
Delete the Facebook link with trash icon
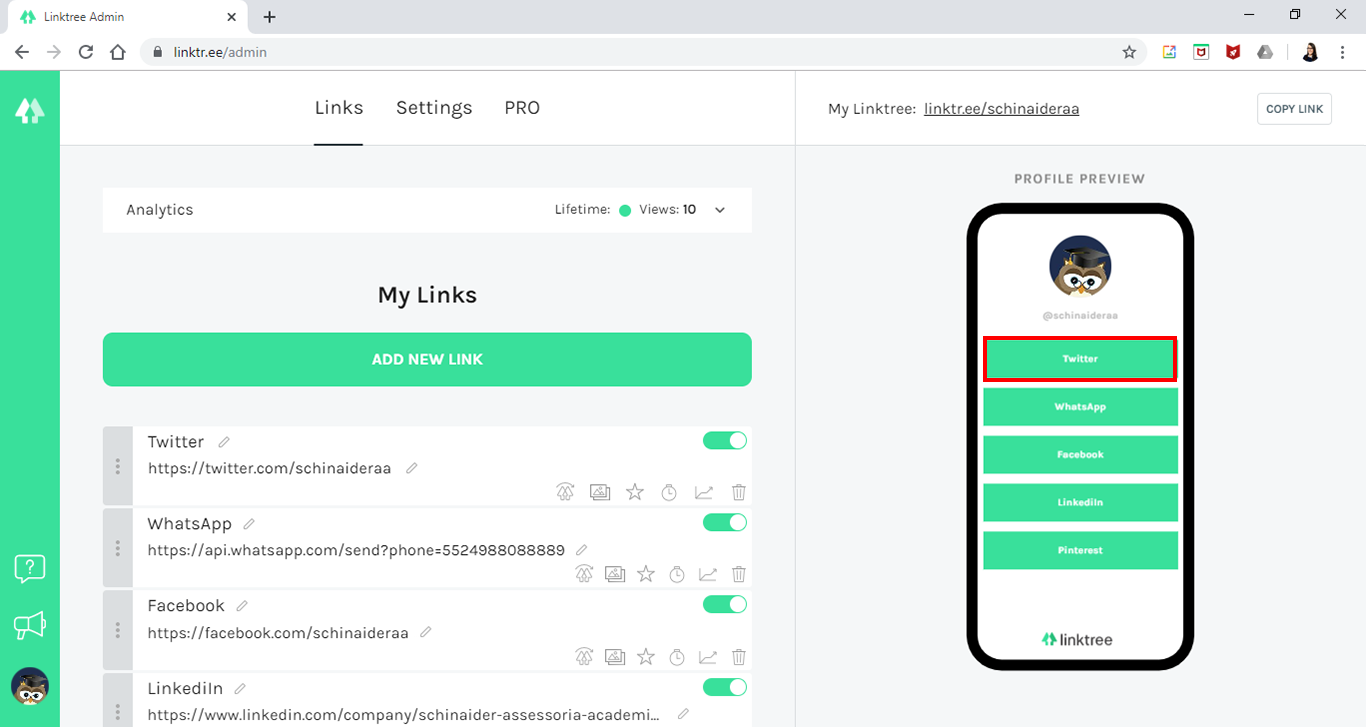tap(739, 657)
